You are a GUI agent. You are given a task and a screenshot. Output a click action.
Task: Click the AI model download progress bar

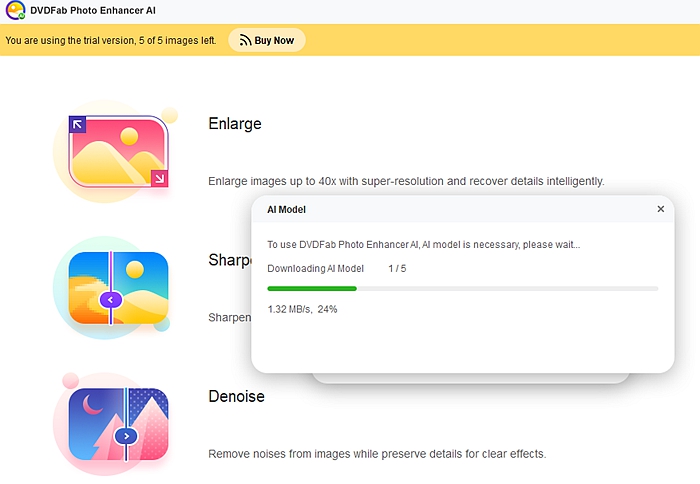pos(462,288)
